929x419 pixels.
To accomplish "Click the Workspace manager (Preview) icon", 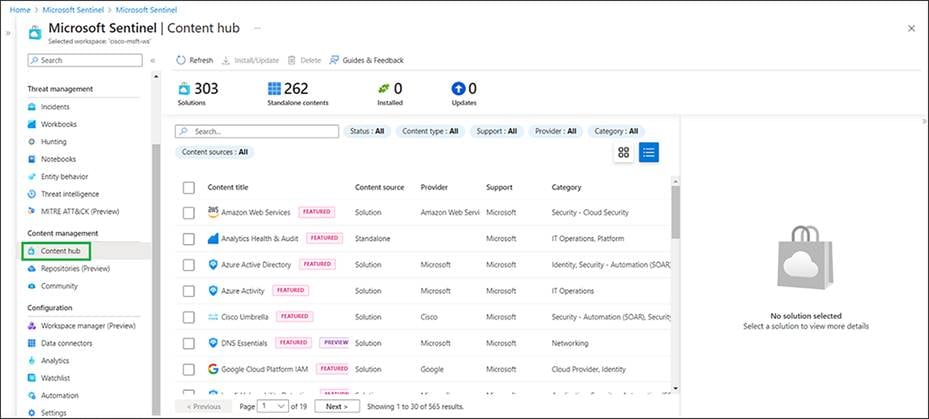I will click(x=32, y=326).
